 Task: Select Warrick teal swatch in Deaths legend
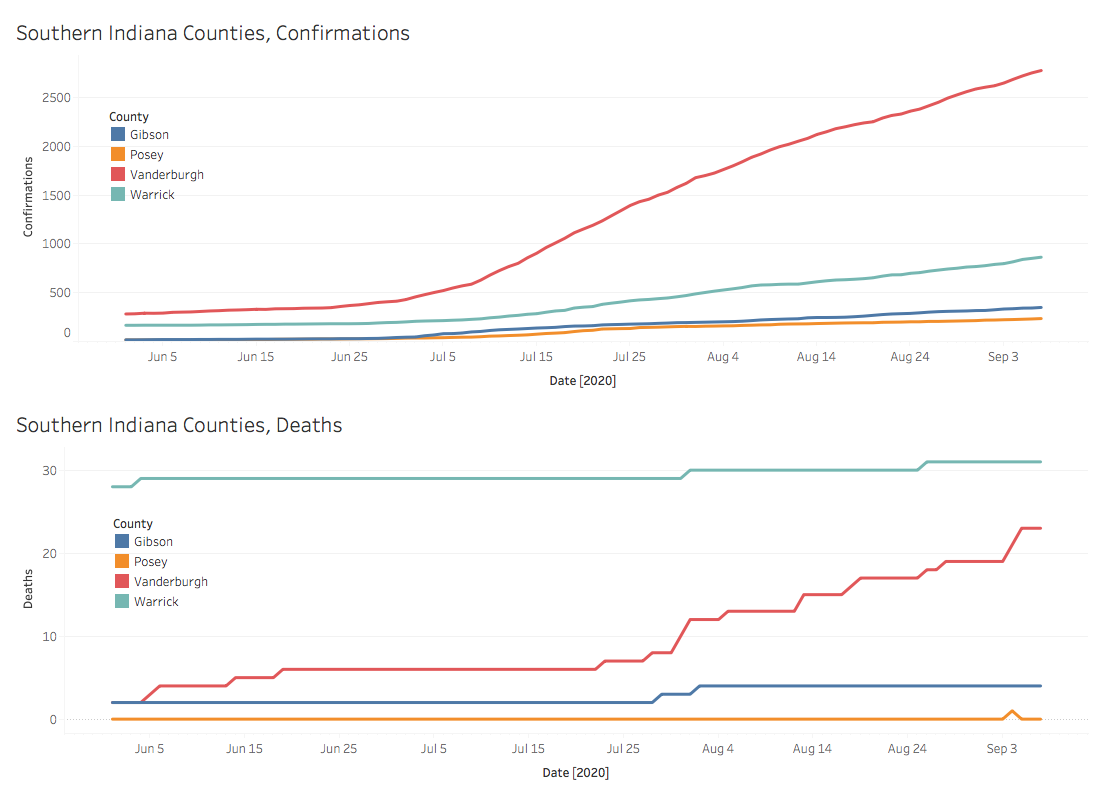coord(121,602)
